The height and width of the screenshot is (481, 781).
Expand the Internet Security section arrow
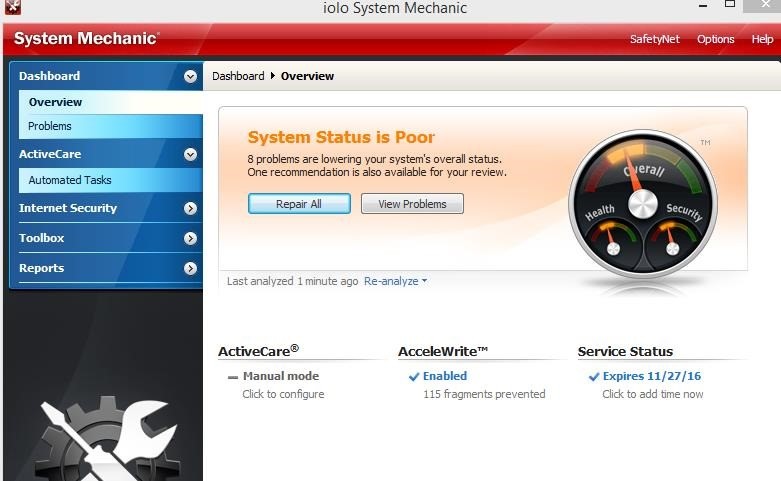point(190,208)
